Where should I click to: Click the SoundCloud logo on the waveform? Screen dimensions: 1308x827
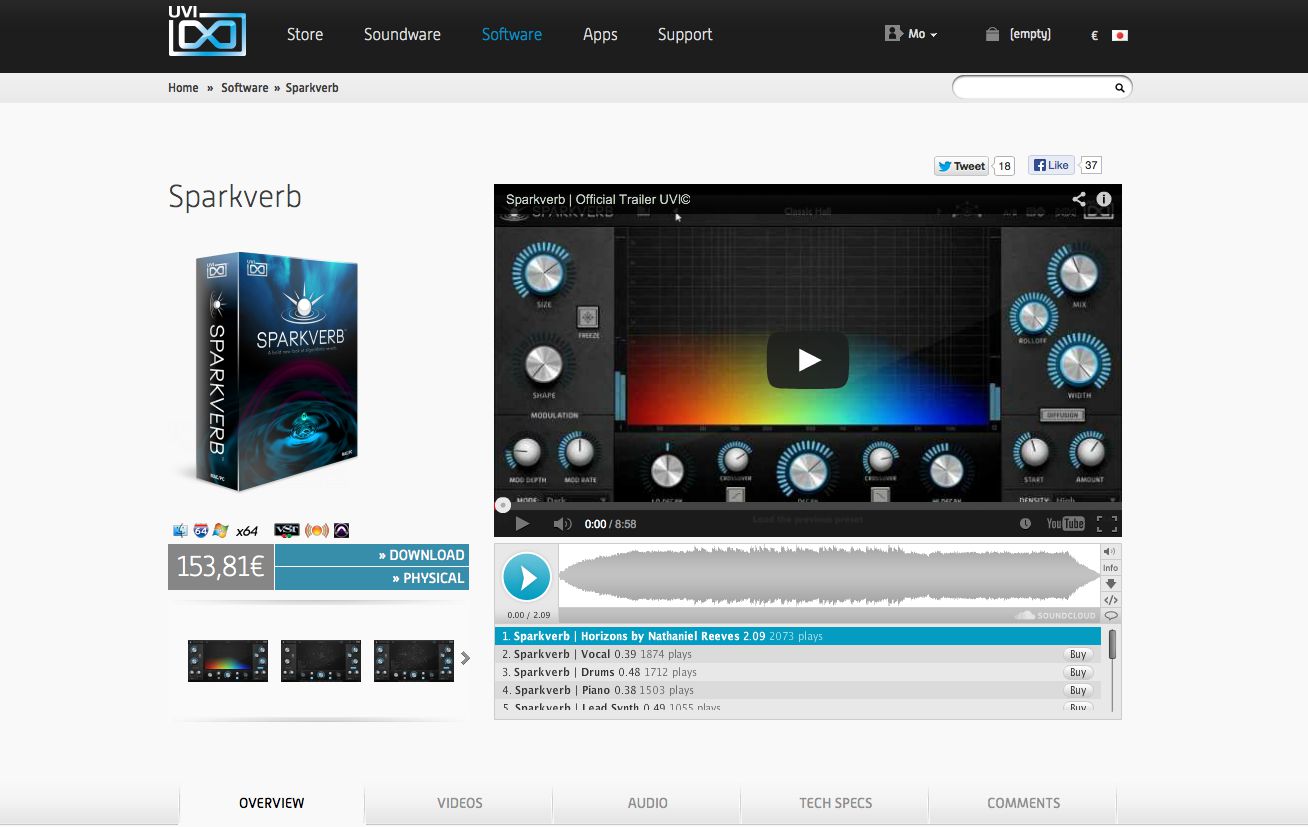(x=1056, y=615)
